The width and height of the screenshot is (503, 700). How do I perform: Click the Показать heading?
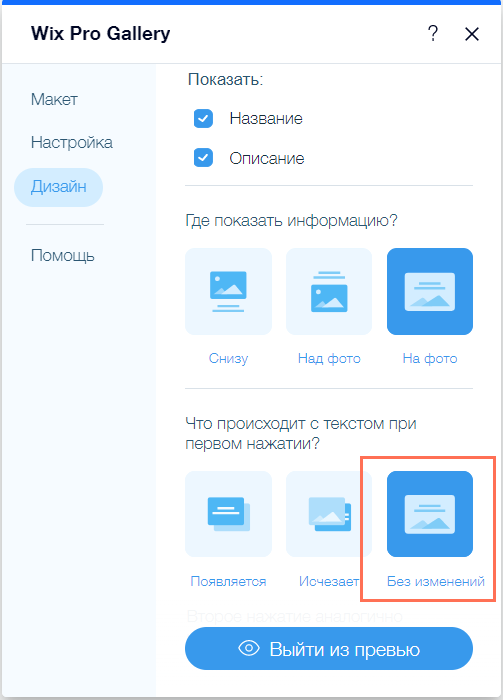pos(225,79)
